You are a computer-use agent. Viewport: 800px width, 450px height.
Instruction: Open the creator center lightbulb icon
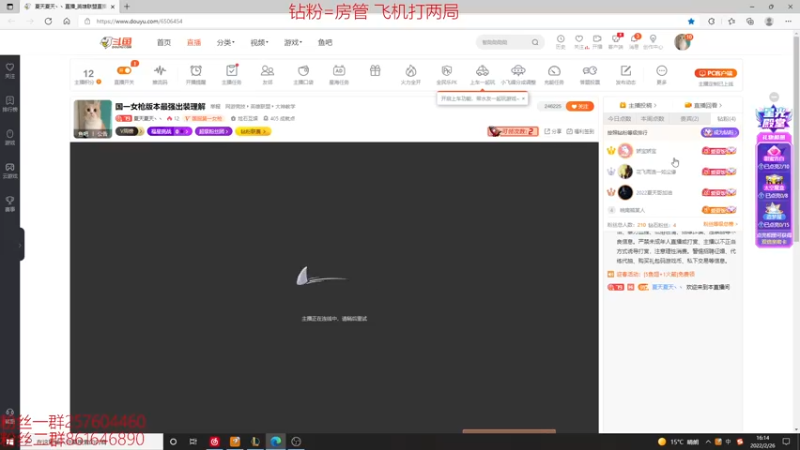point(653,39)
